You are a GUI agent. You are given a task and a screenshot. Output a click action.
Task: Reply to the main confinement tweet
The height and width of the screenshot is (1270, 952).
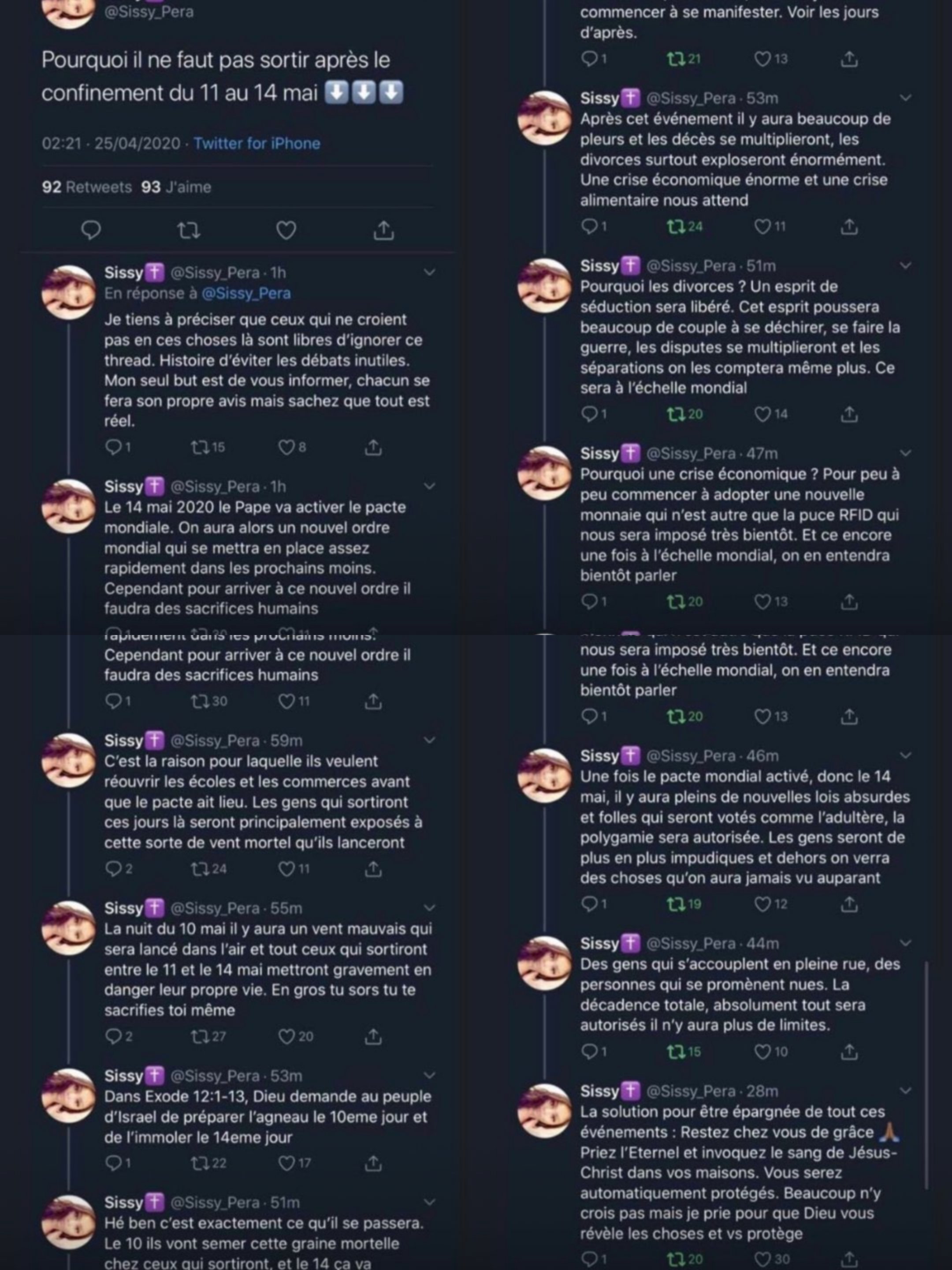(x=91, y=230)
